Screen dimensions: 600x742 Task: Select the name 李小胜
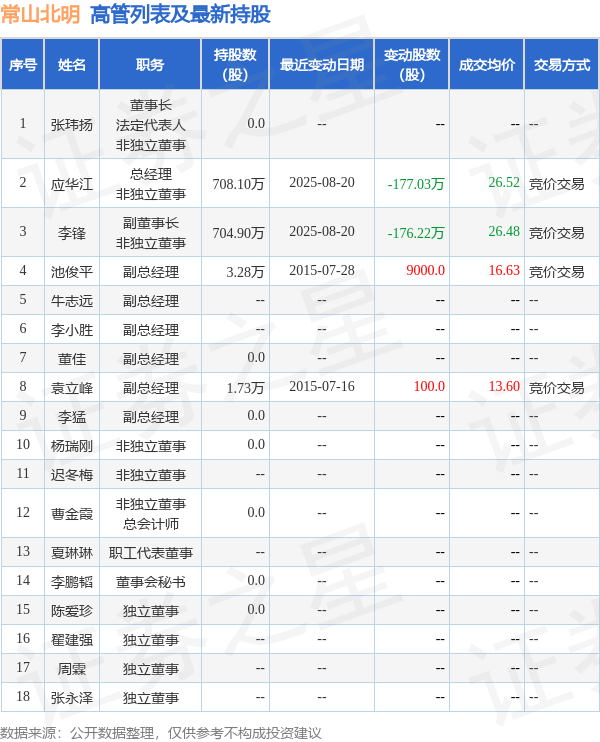pyautogui.click(x=71, y=330)
